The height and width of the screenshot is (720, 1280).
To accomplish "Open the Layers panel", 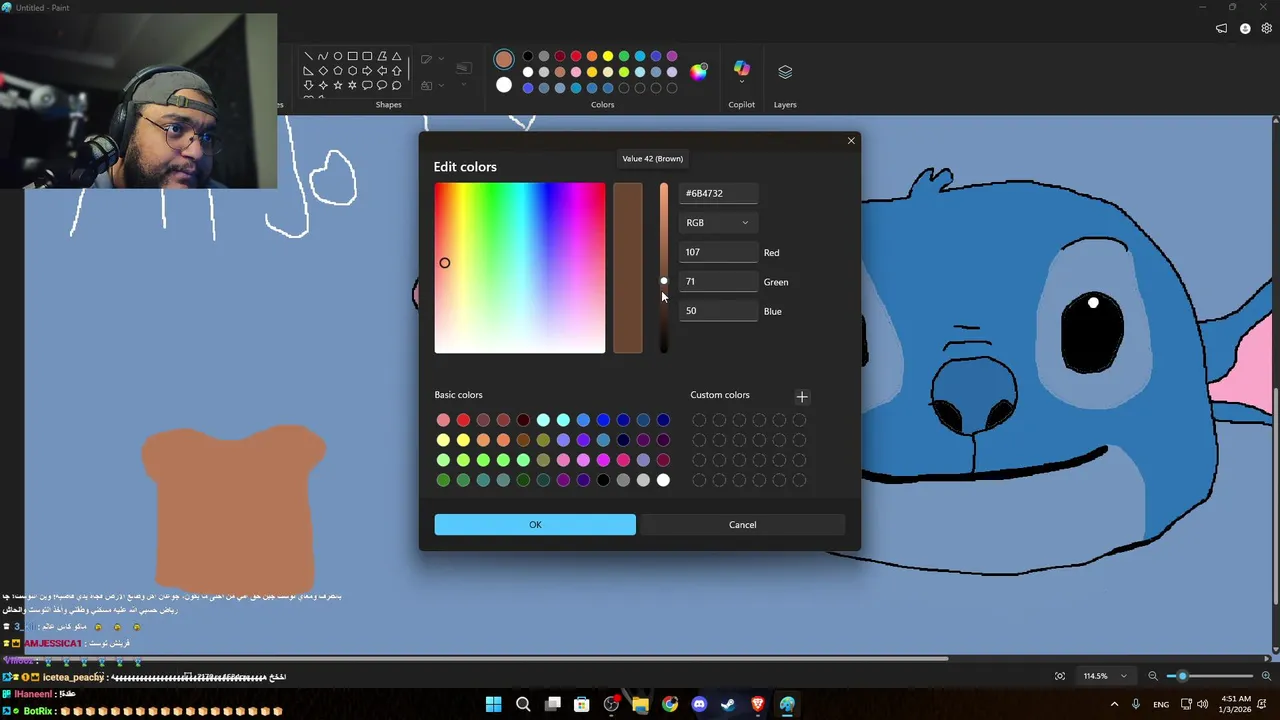I will coord(785,72).
